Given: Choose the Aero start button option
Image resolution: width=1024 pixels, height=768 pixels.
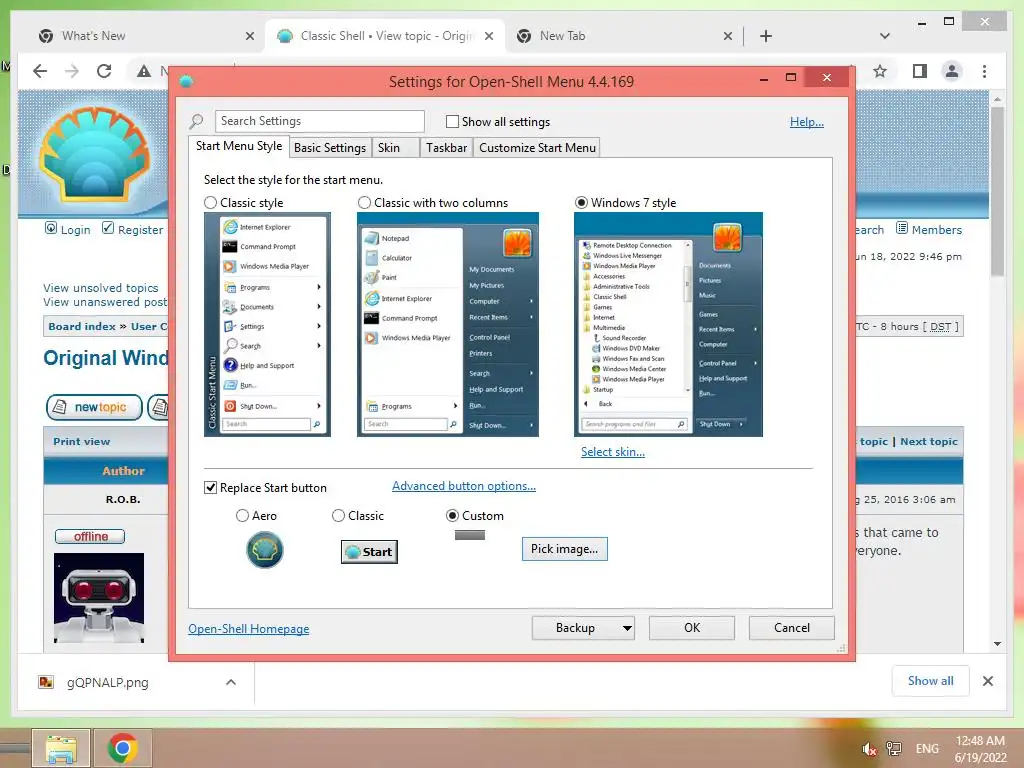Looking at the screenshot, I should pyautogui.click(x=242, y=516).
